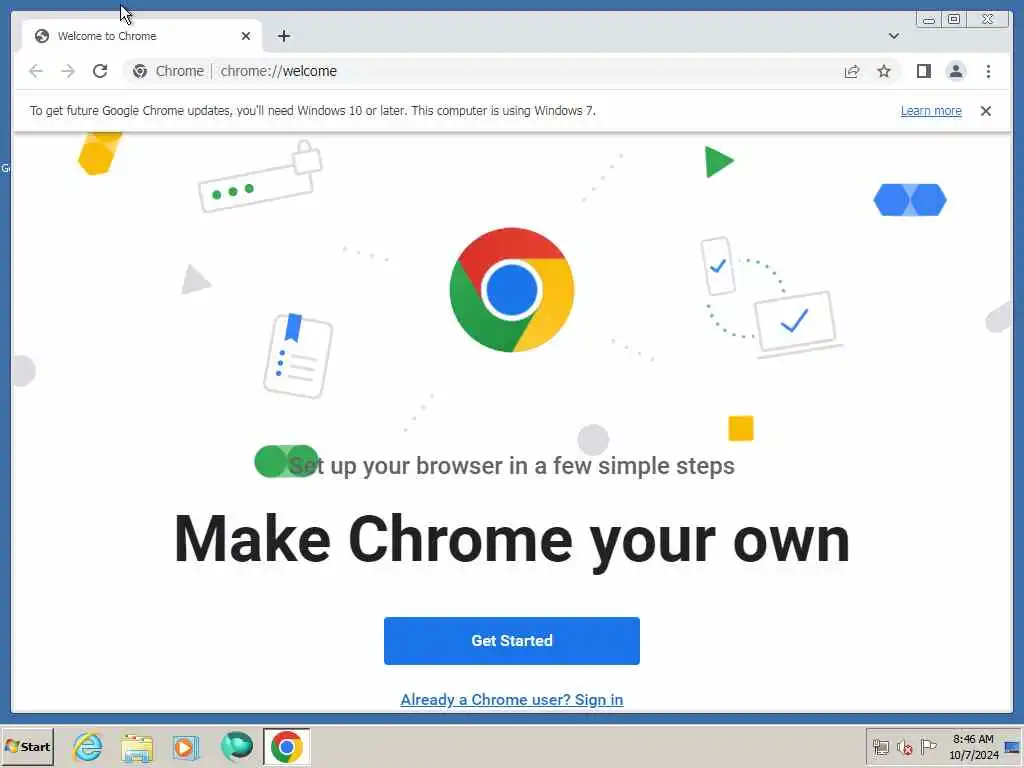The width and height of the screenshot is (1024, 768).
Task: Restore down the Chrome window
Action: (x=954, y=19)
